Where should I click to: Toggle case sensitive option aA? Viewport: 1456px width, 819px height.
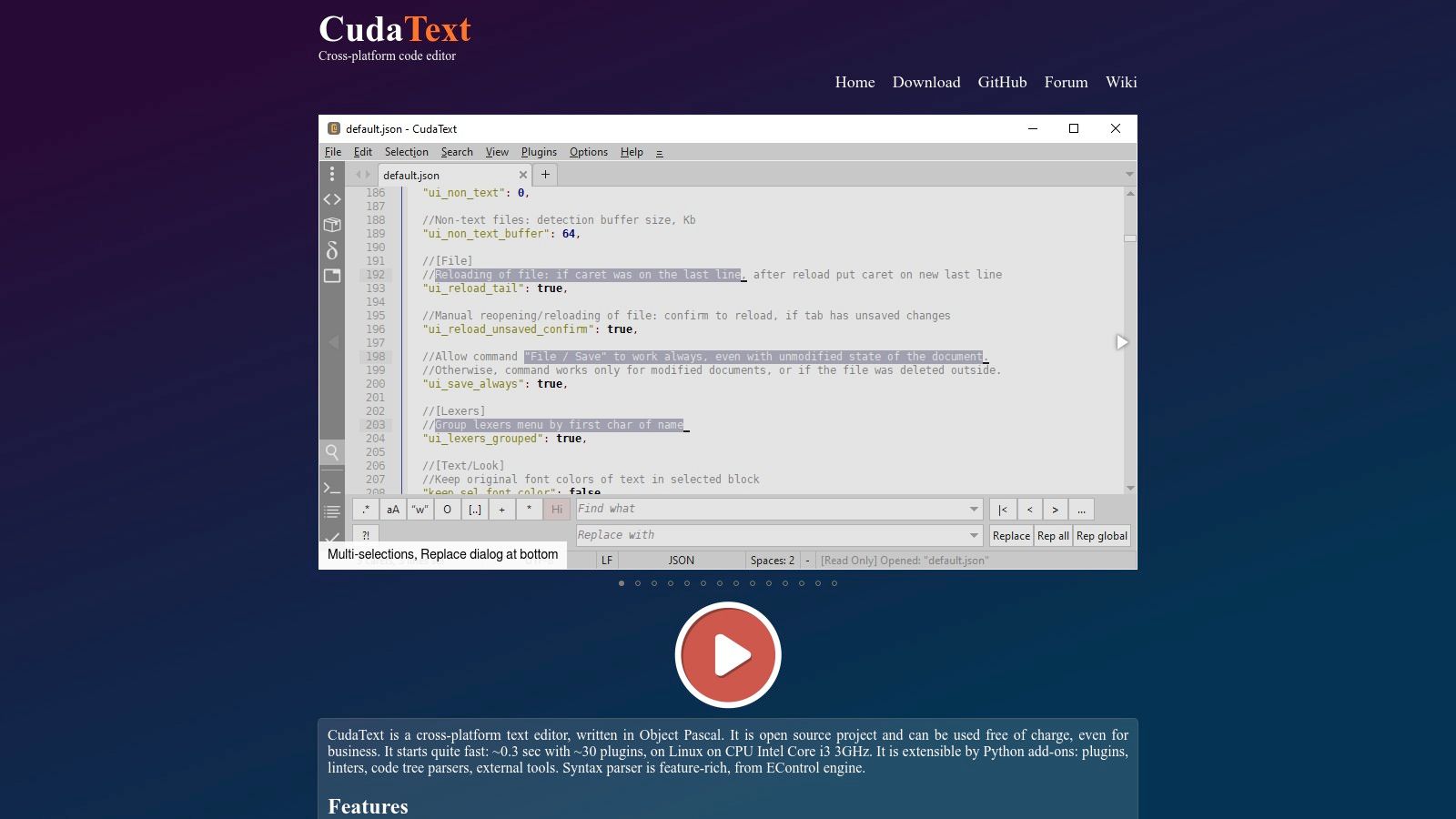click(393, 510)
